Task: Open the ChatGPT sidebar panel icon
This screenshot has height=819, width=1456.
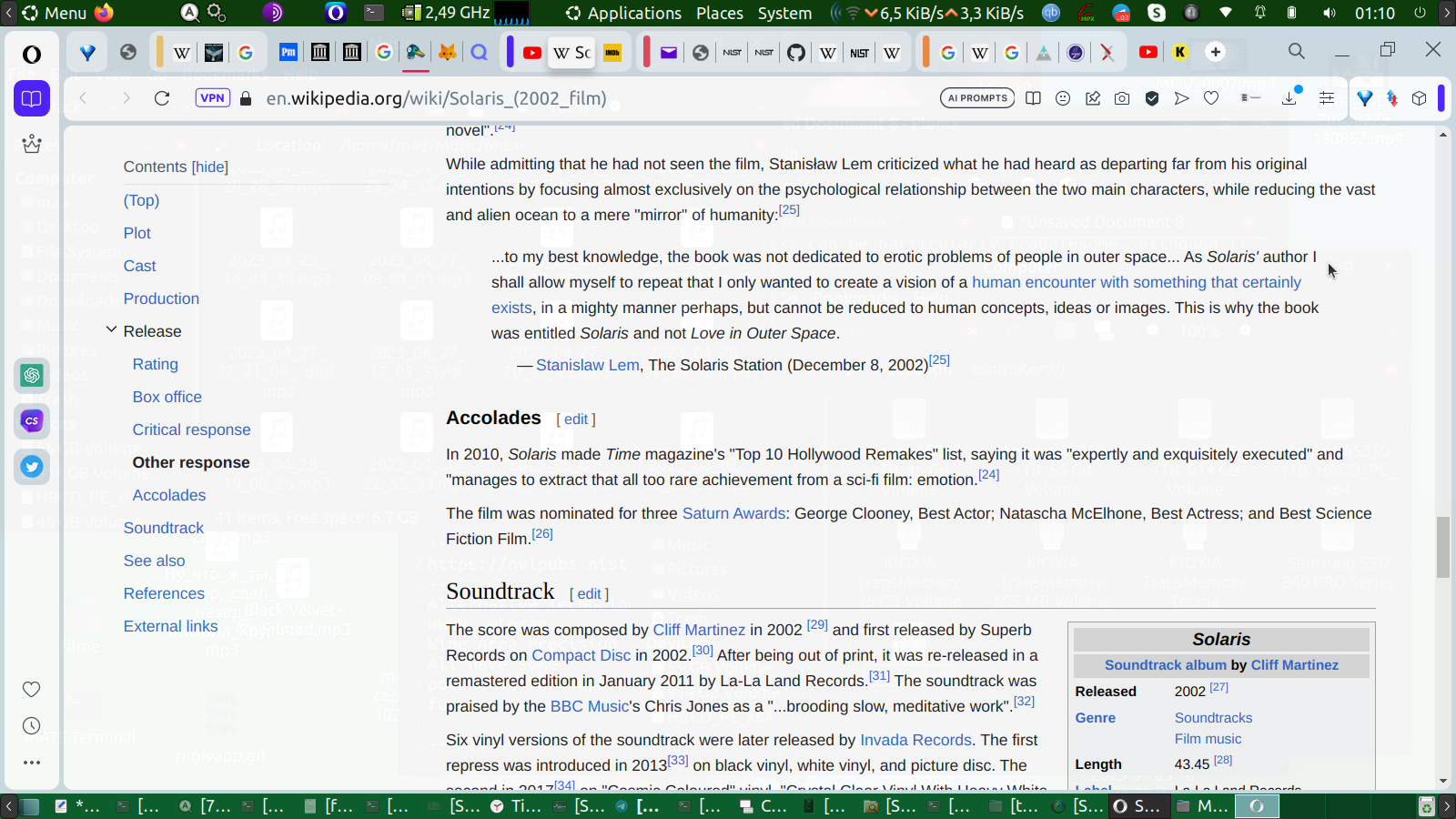Action: click(32, 375)
